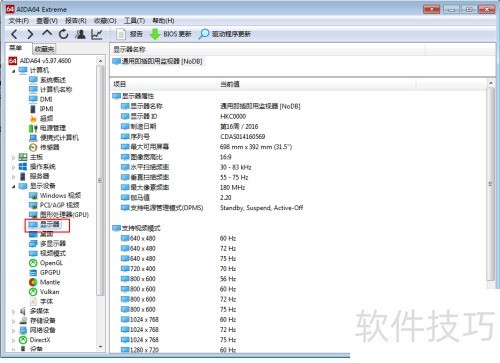500x363 pixels.
Task: Select the DMI tree item
Action: [x=41, y=99]
